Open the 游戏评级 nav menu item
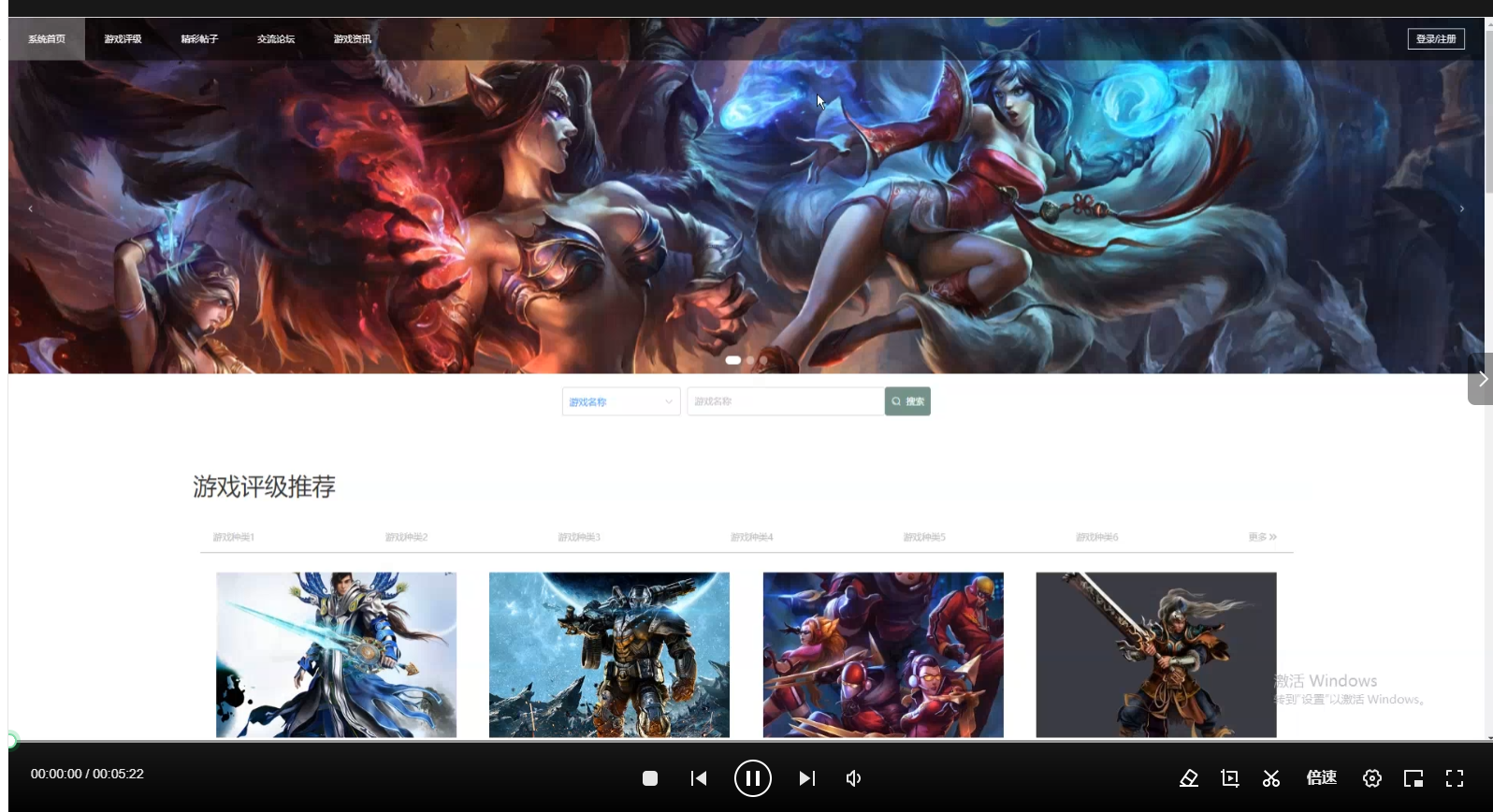Viewport: 1493px width, 812px height. point(123,39)
